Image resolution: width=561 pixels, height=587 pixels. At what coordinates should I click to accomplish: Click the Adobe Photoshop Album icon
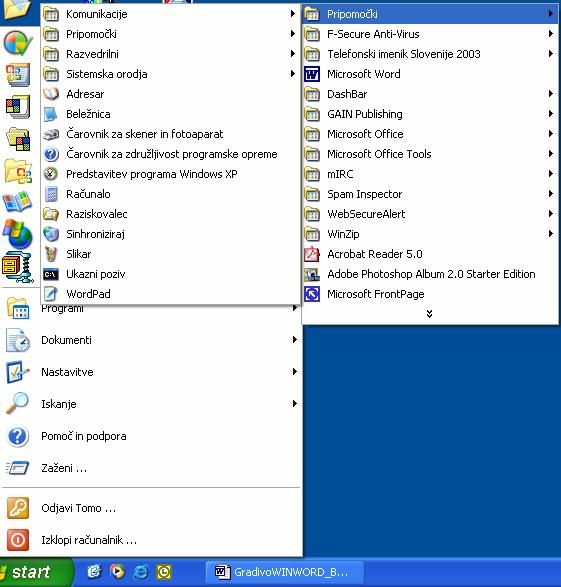click(312, 274)
